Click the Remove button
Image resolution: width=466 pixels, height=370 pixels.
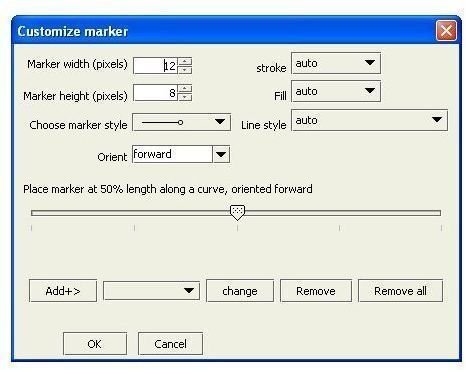(316, 291)
